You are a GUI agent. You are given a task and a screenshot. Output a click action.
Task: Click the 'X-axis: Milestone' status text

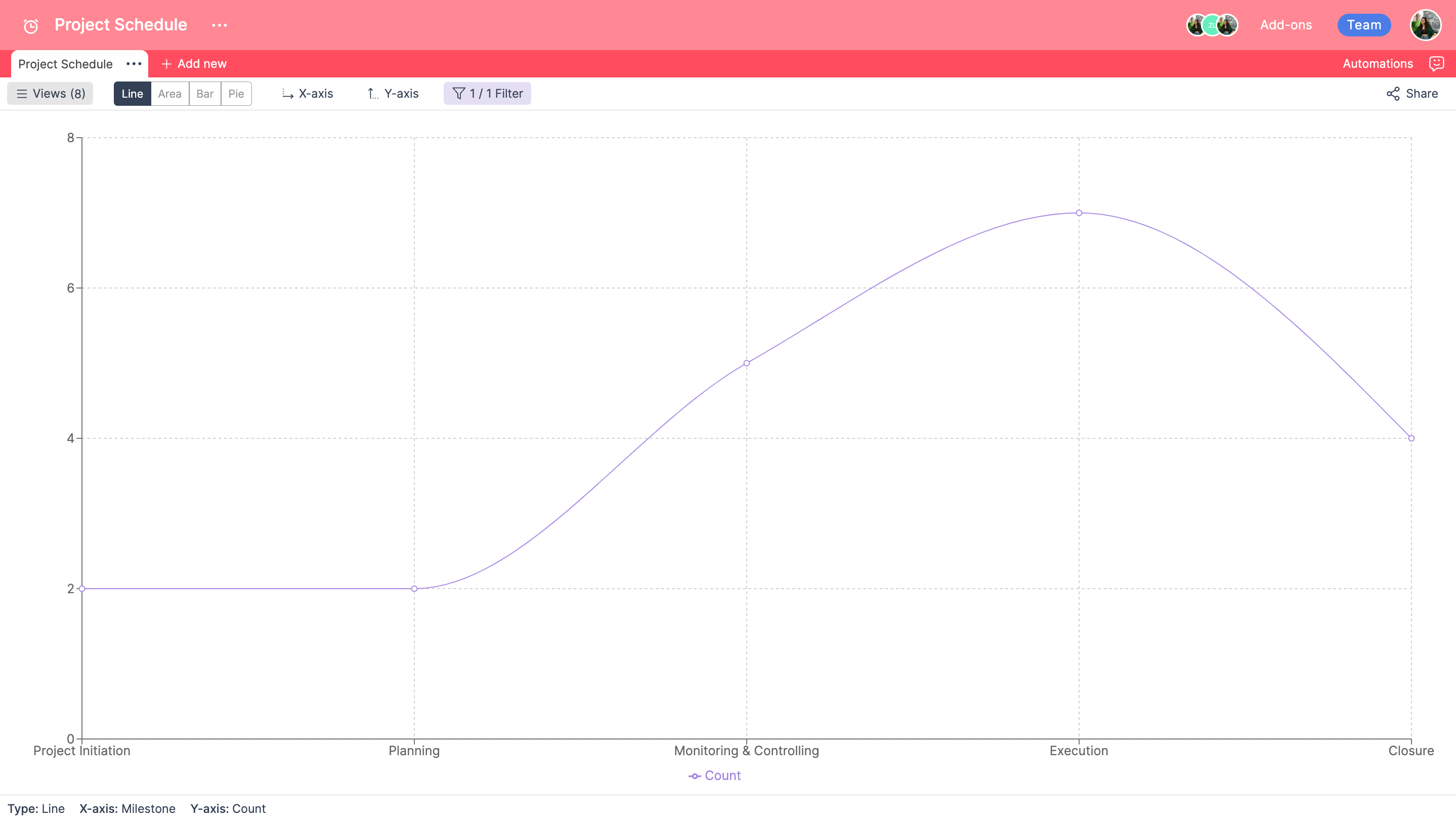point(127,808)
